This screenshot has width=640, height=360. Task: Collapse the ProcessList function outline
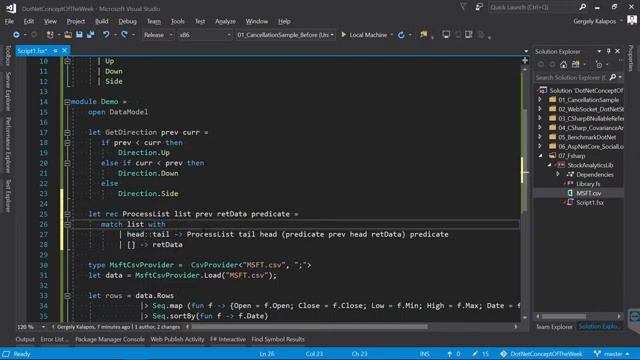67,214
